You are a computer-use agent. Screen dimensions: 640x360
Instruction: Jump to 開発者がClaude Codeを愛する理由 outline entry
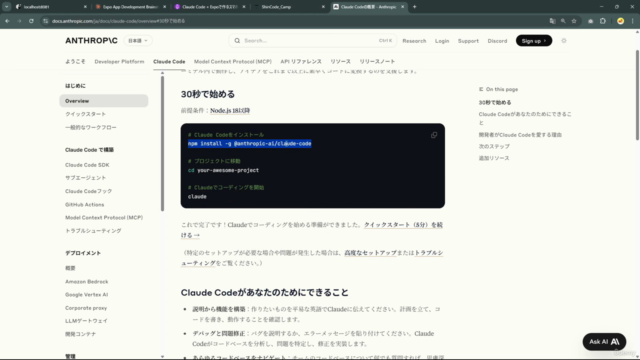520,135
